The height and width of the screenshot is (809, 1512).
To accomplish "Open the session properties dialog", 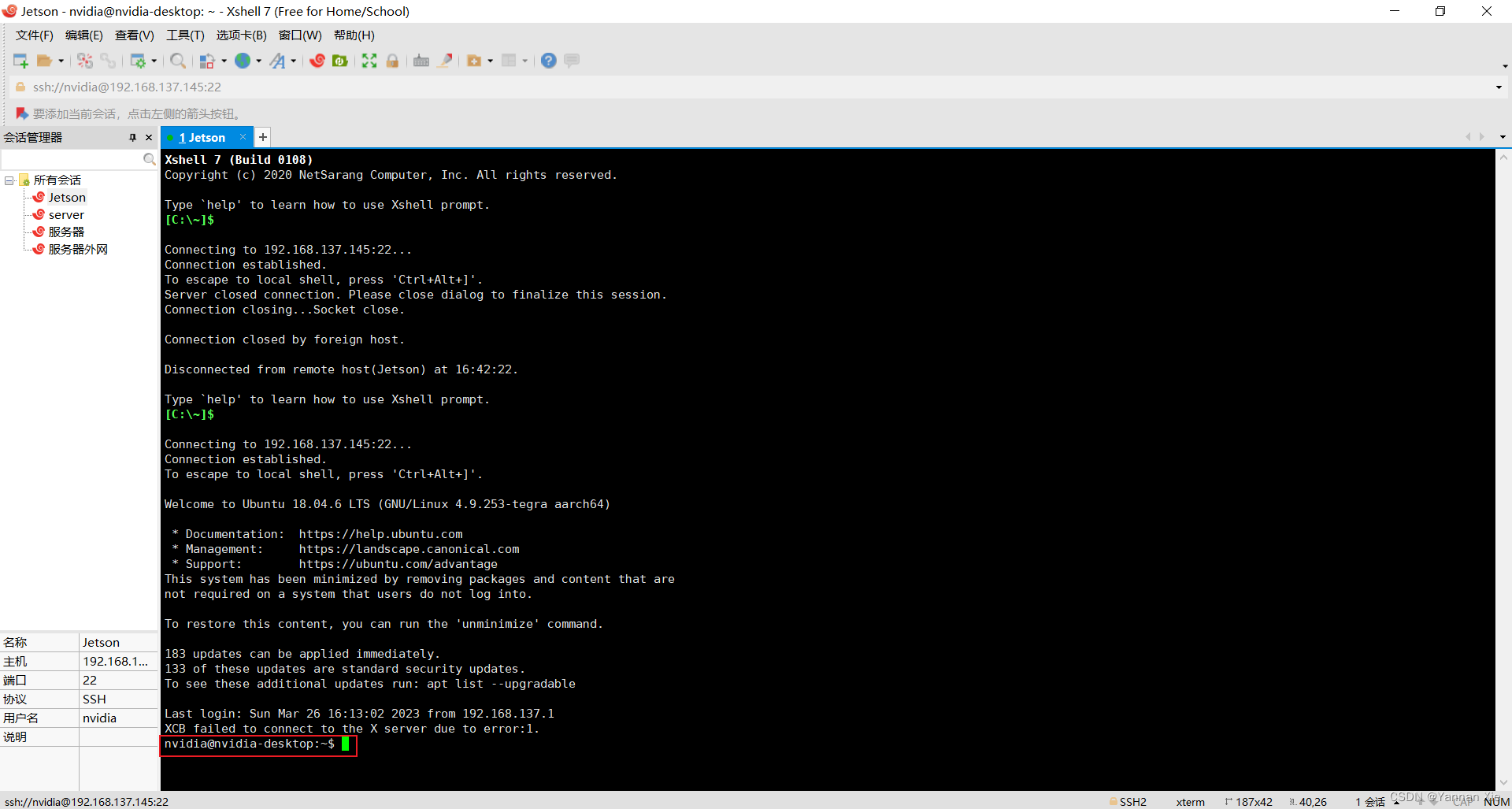I will (139, 61).
